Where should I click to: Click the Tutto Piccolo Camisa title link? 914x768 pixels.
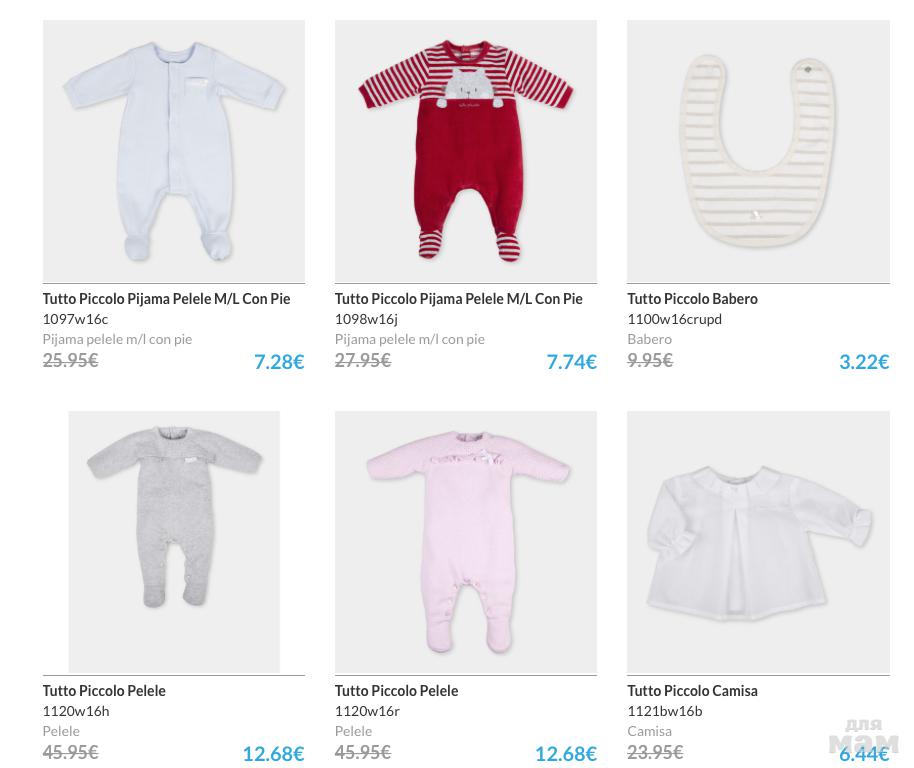tap(692, 691)
